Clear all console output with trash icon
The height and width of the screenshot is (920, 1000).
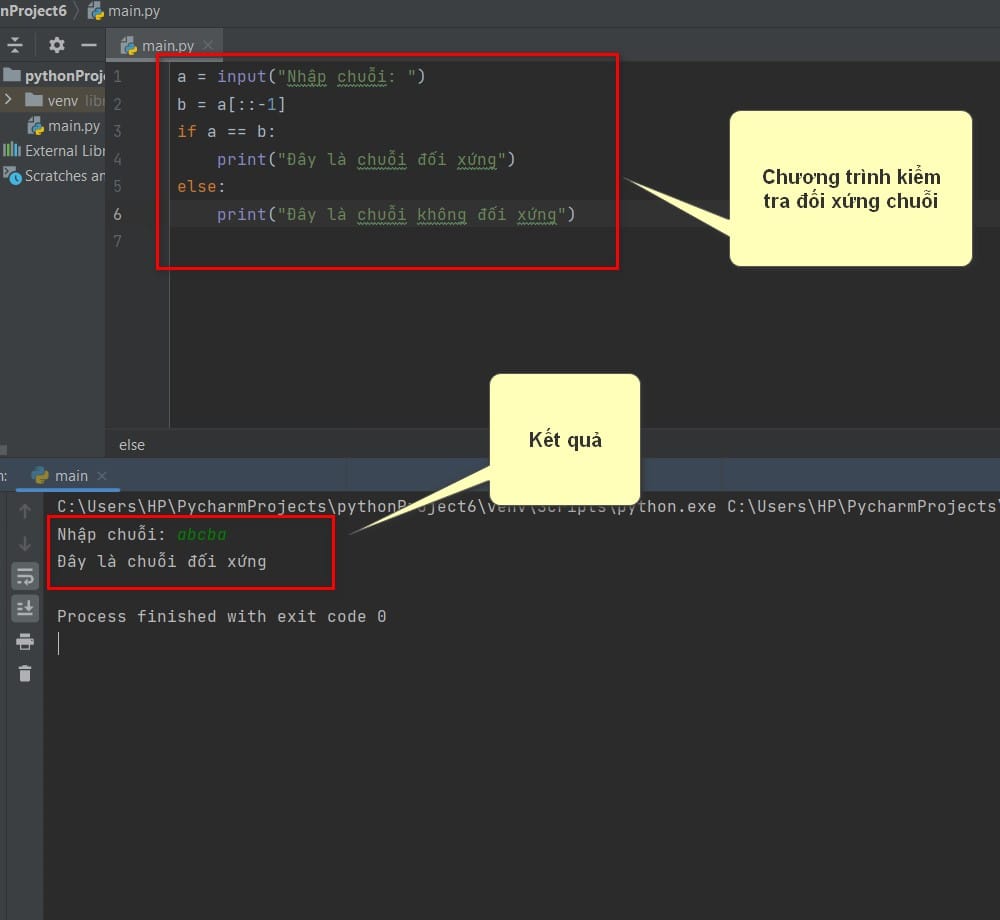coord(25,673)
